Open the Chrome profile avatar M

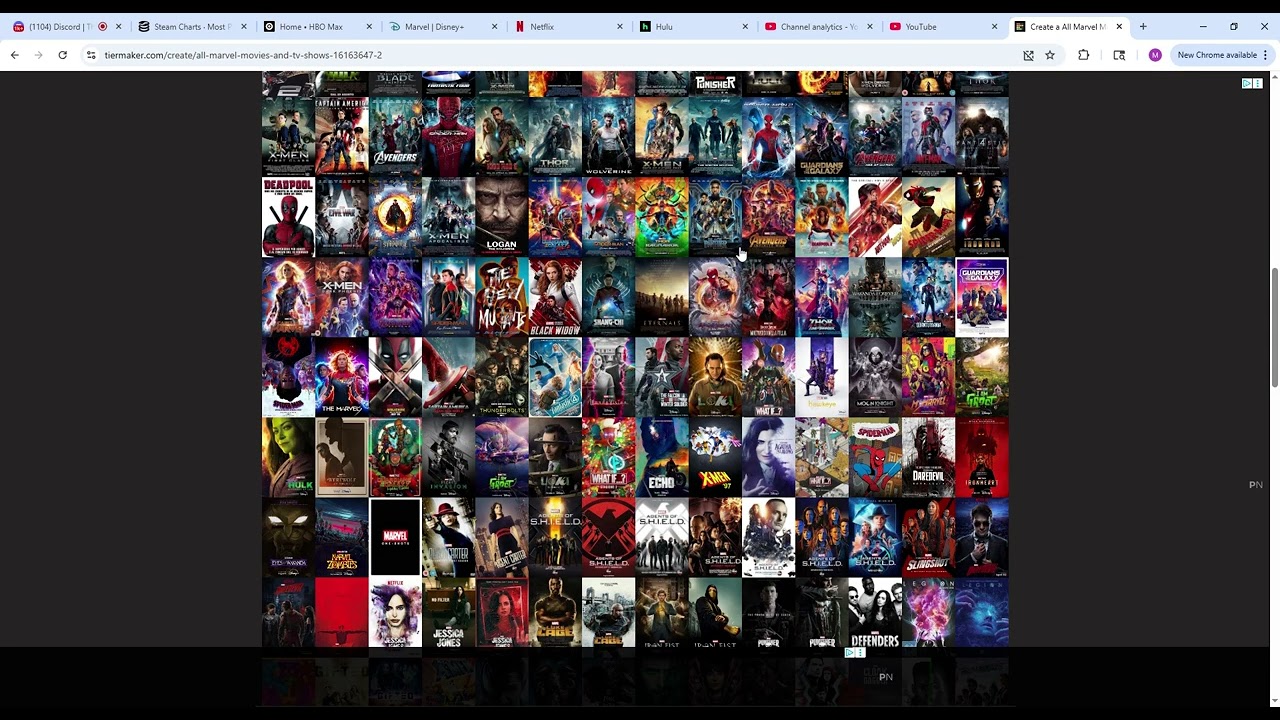(1155, 55)
